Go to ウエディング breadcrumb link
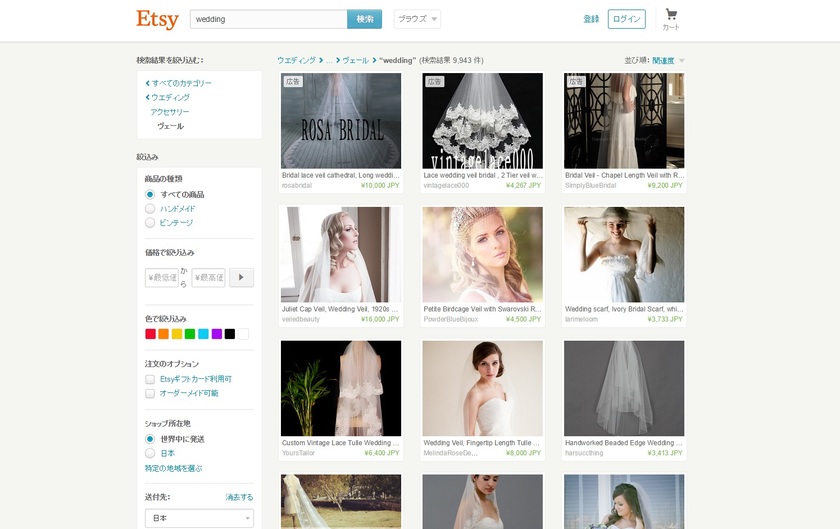 click(296, 61)
